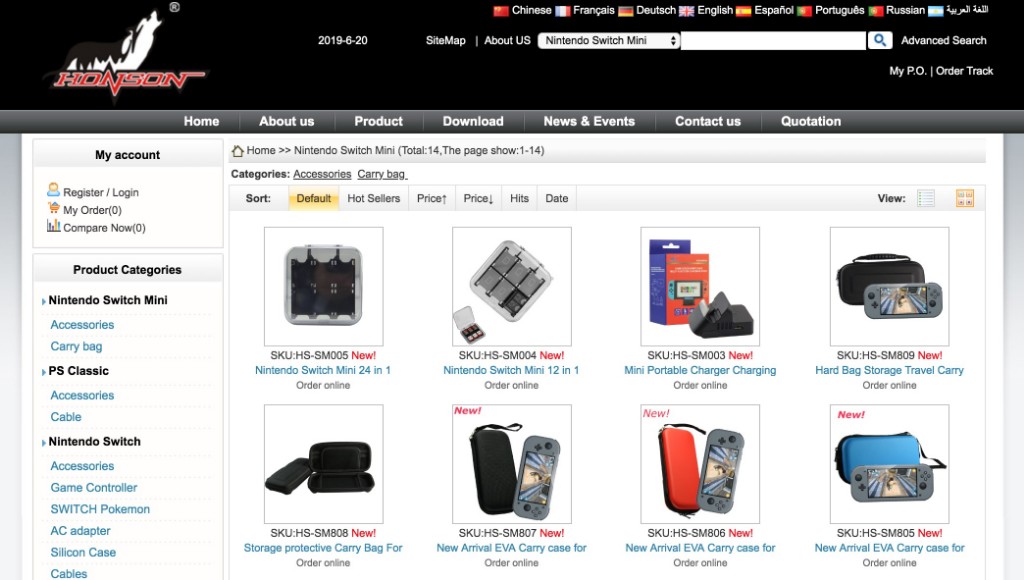
Task: Sort products by Hot Sellers
Action: pos(374,198)
